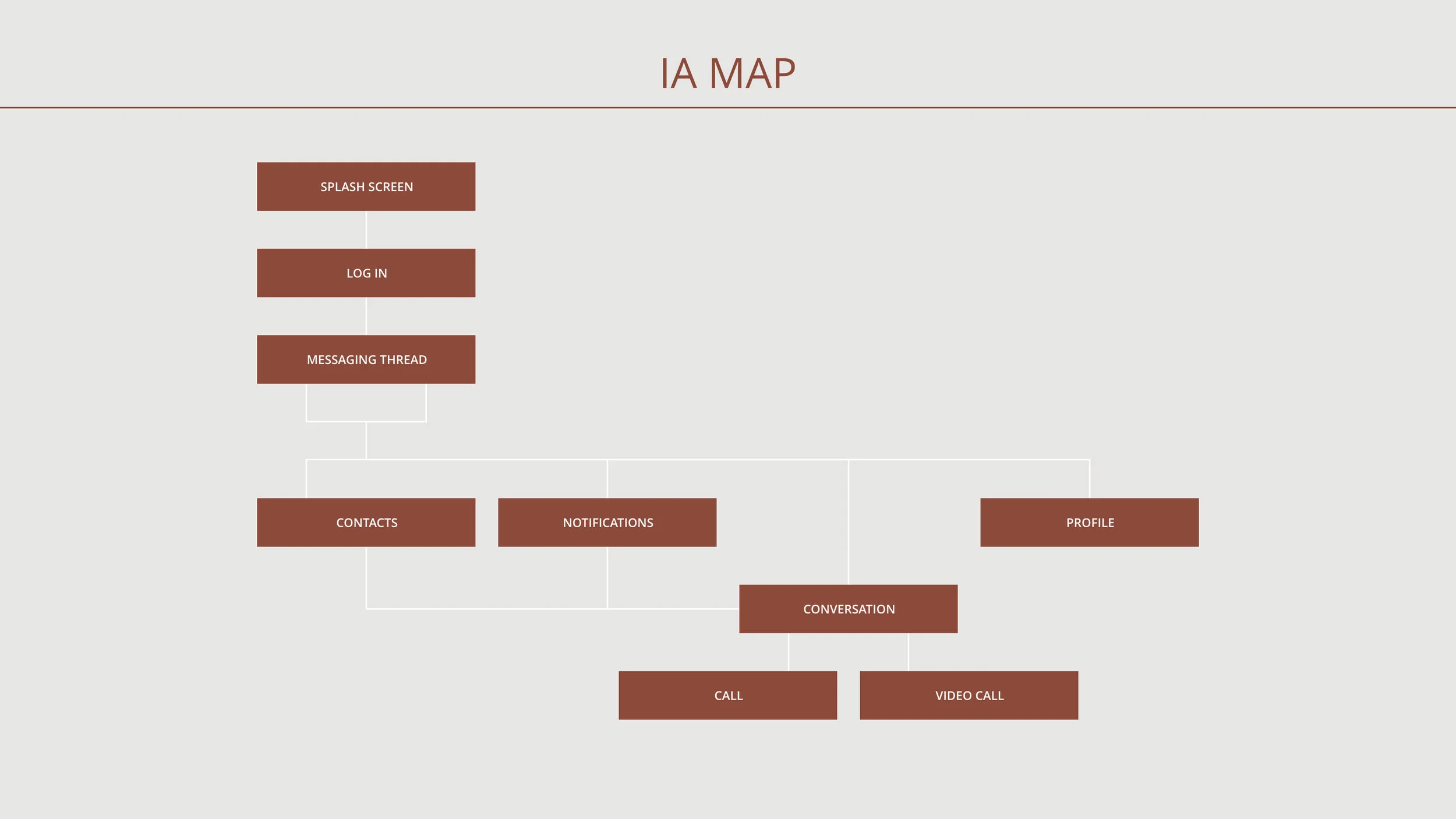1456x819 pixels.
Task: Click connector line between Conversation and Call
Action: pyautogui.click(x=789, y=652)
